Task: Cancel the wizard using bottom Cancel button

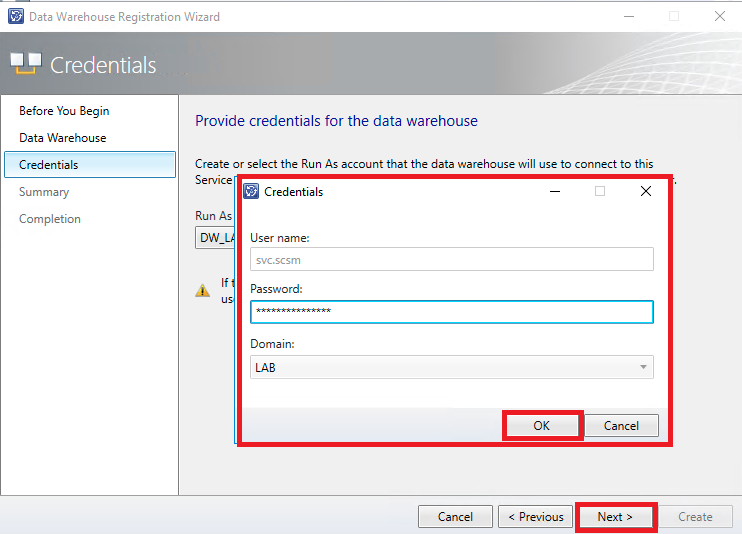Action: [455, 517]
